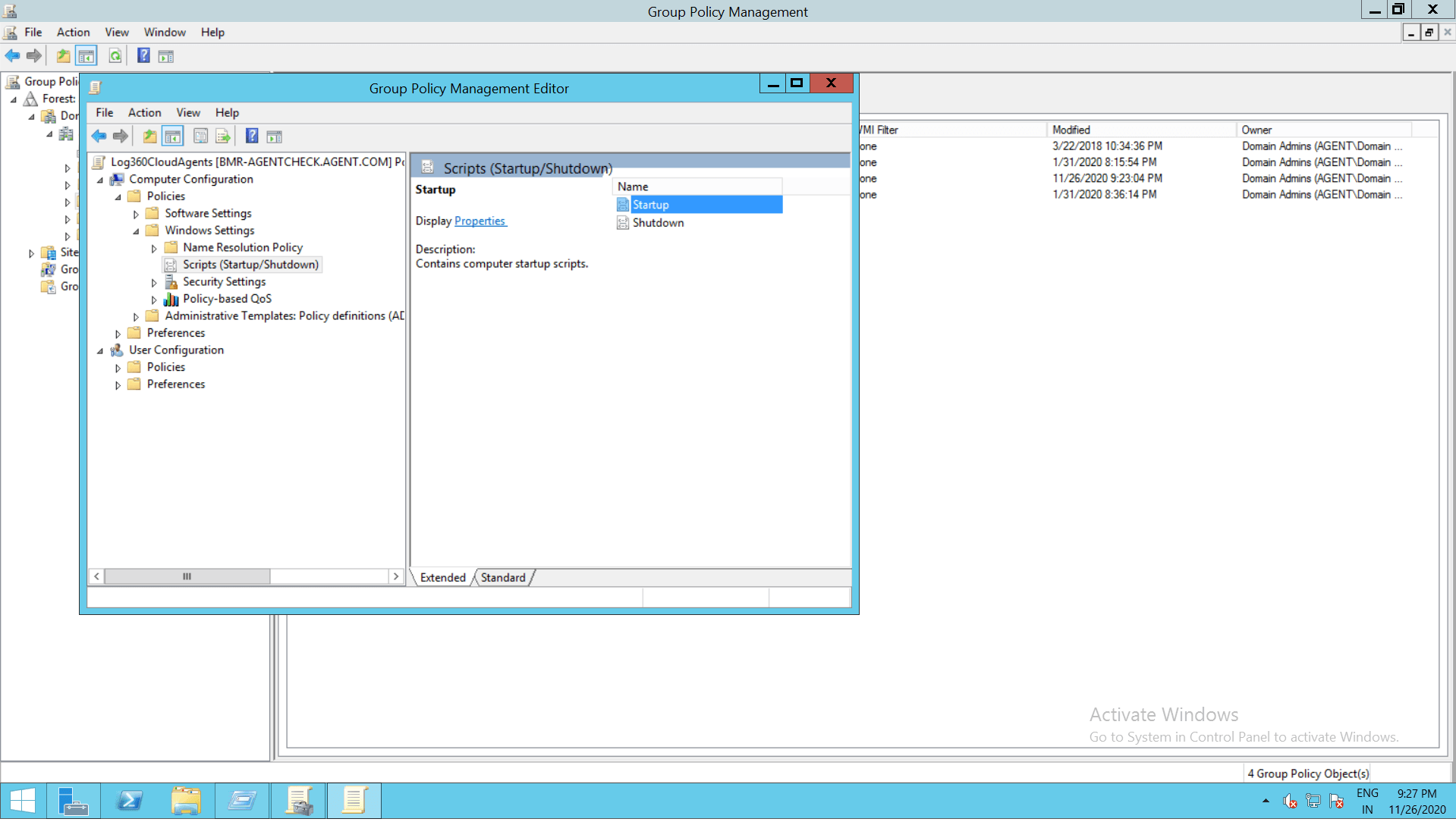Click Forward arrow in Group Policy Management toolbar
This screenshot has height=822, width=1456.
pyautogui.click(x=34, y=55)
